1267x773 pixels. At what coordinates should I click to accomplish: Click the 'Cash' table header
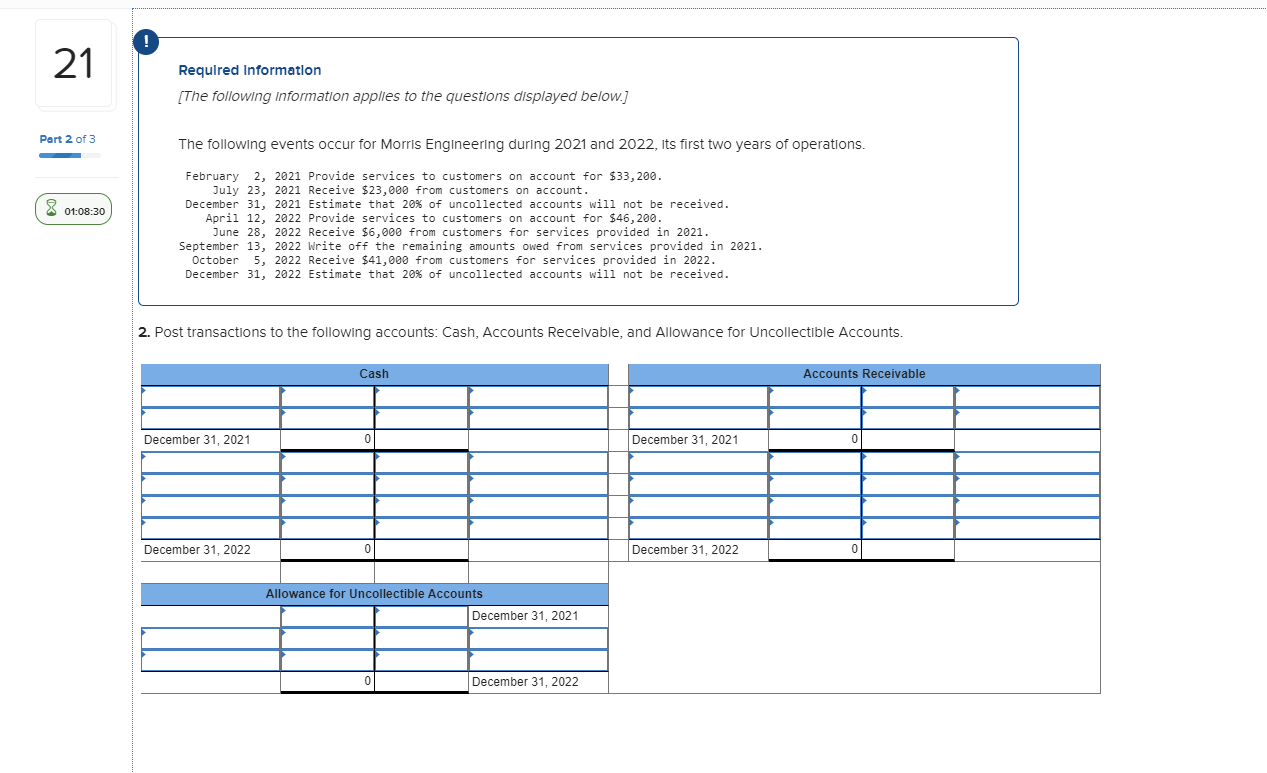click(x=374, y=374)
